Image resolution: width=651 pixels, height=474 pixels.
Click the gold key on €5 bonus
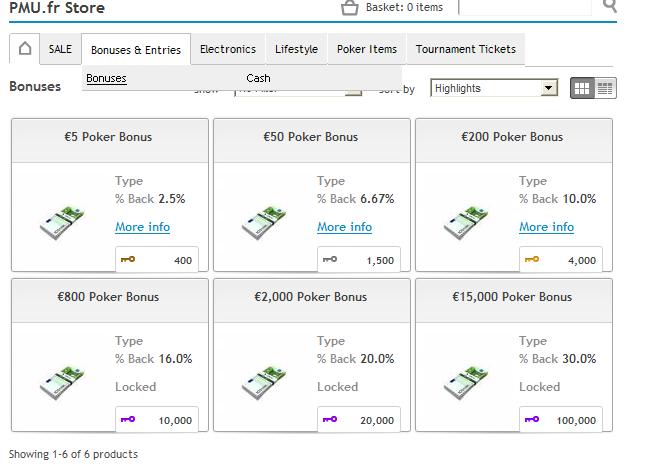(128, 260)
